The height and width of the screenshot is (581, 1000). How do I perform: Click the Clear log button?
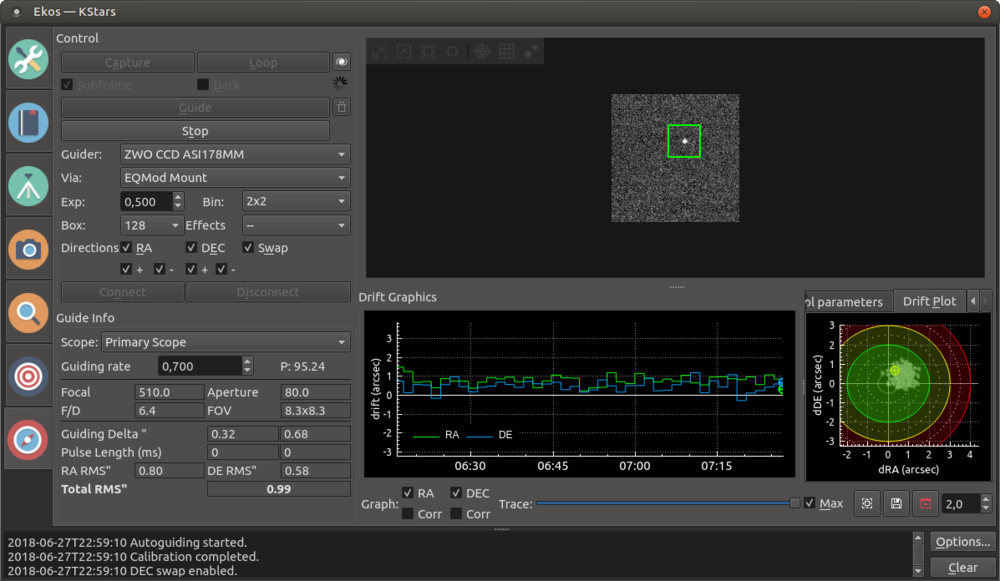pos(962,567)
